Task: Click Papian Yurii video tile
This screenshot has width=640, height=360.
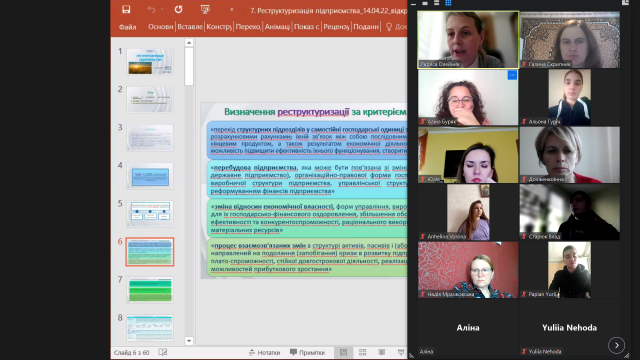Action: (570, 270)
